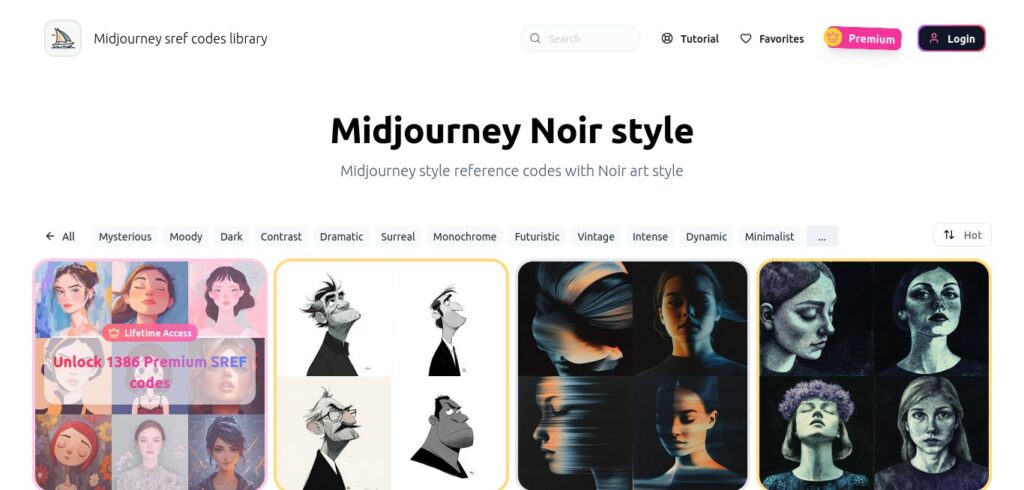This screenshot has height=490, width=1024.
Task: Open the caricature men sketches thumbnail card
Action: click(391, 374)
